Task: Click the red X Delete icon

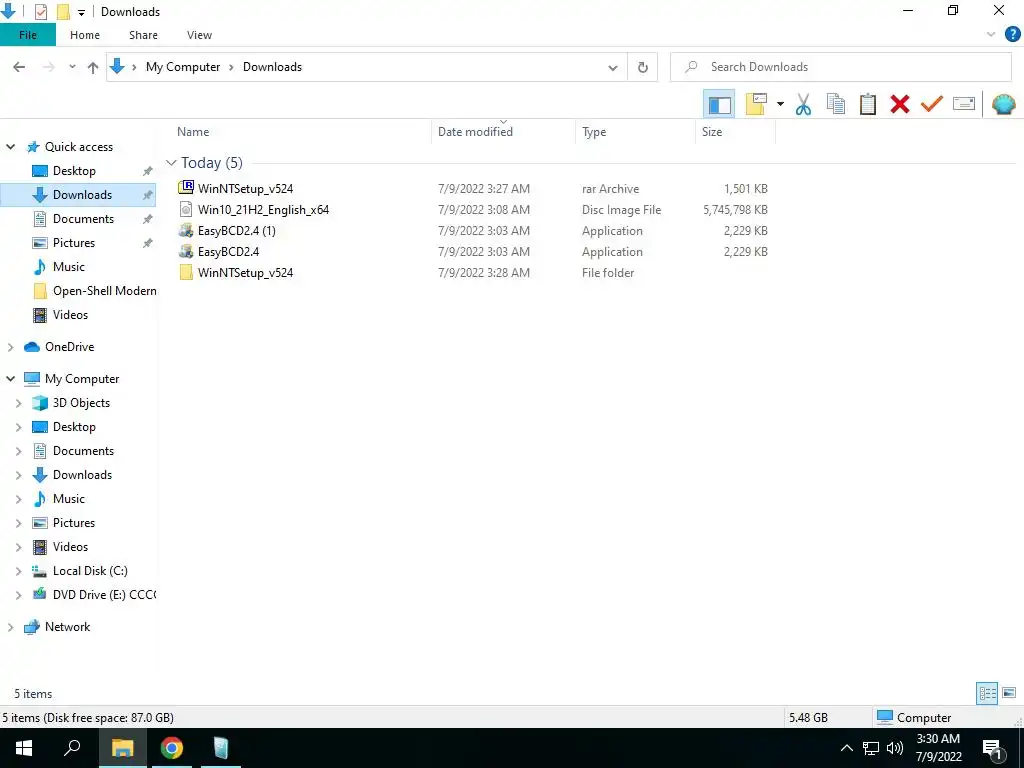Action: click(x=899, y=104)
